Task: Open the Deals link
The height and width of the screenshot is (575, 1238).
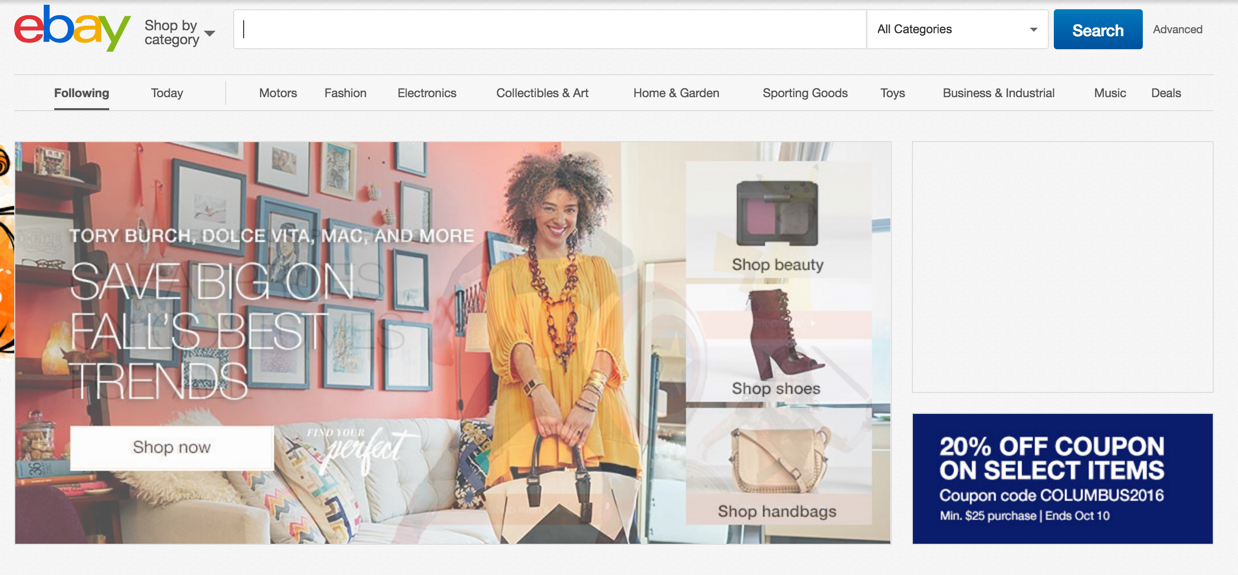Action: (1166, 93)
